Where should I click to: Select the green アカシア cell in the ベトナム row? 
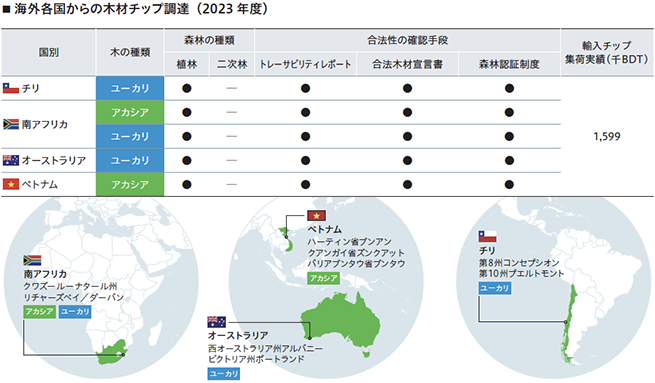130,184
